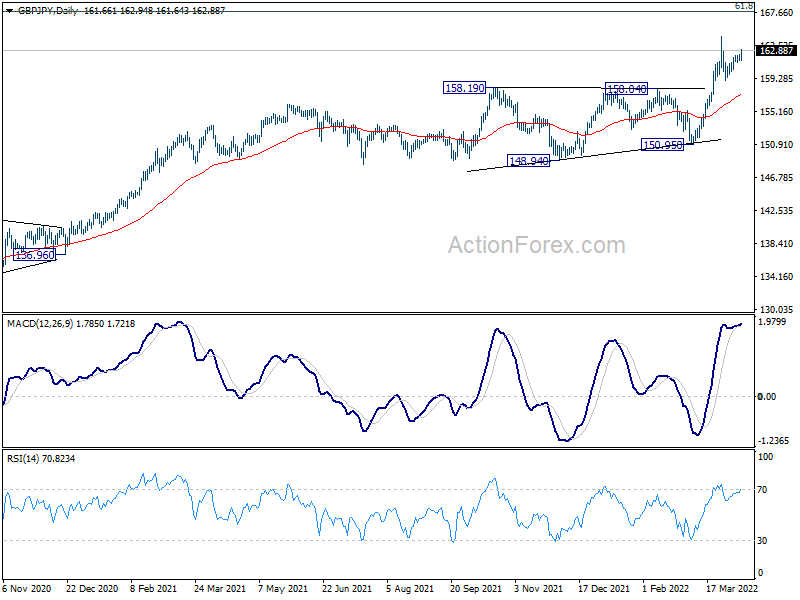Click the 148.940 price label
Screen dimensions: 800x600
click(x=529, y=161)
